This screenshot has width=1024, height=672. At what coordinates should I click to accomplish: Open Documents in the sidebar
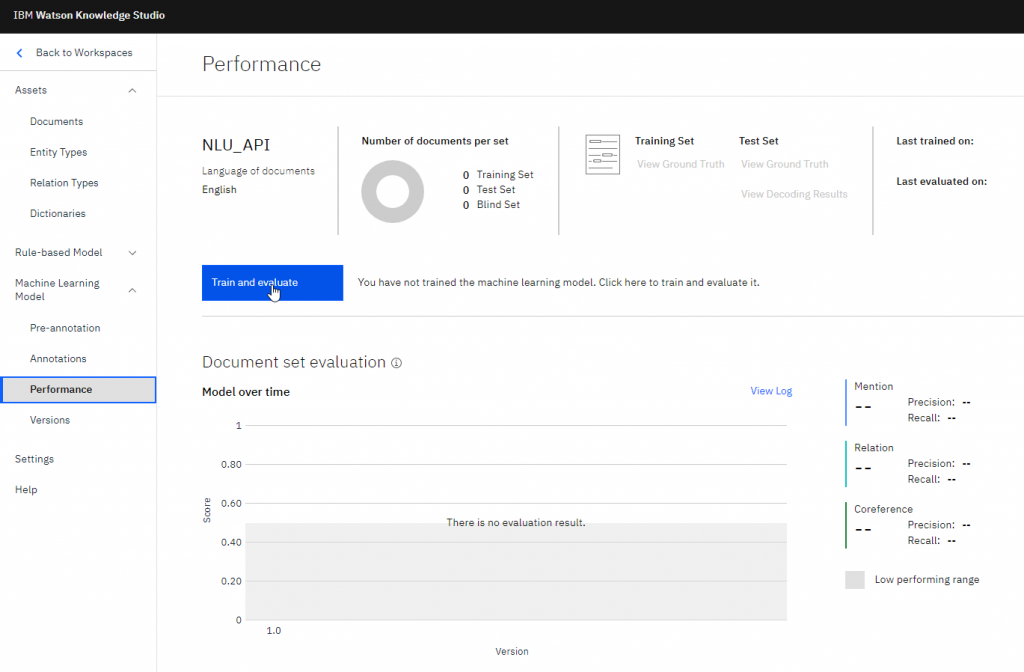pyautogui.click(x=57, y=121)
